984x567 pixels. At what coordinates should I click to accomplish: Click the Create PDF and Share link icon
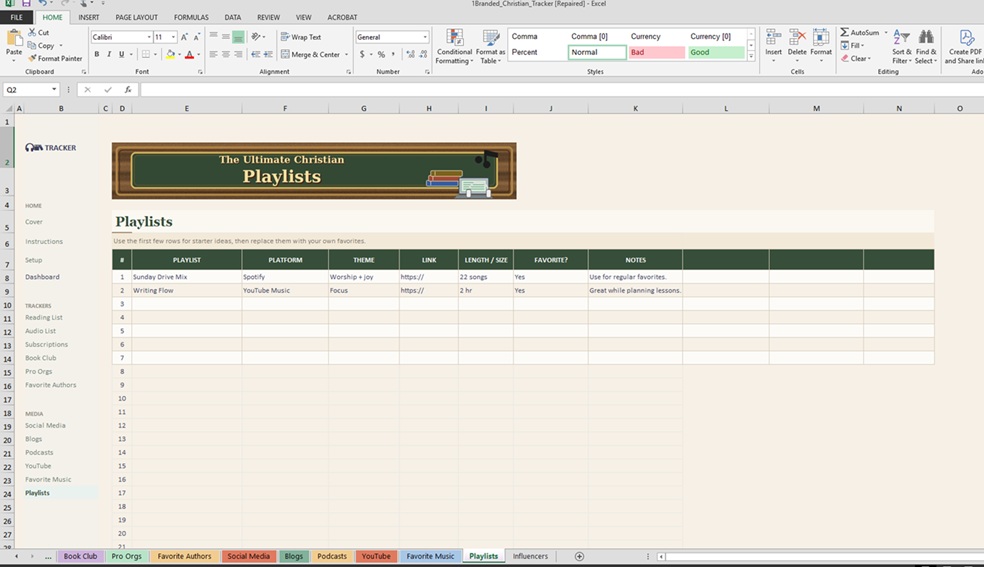[x=966, y=39]
